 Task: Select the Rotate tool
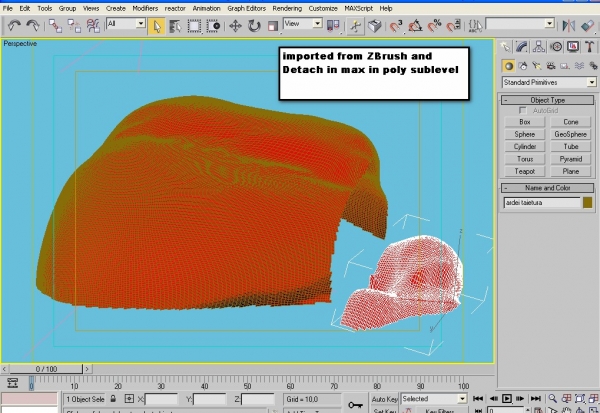point(254,26)
